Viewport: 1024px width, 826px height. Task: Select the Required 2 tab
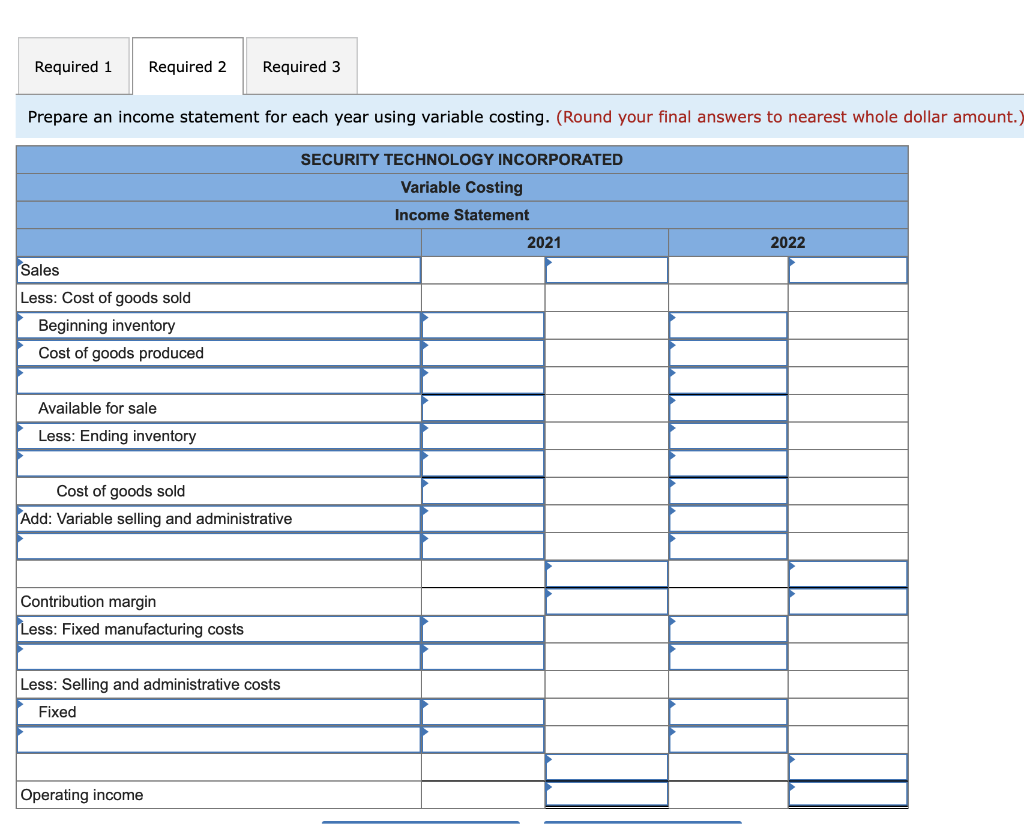pos(187,67)
